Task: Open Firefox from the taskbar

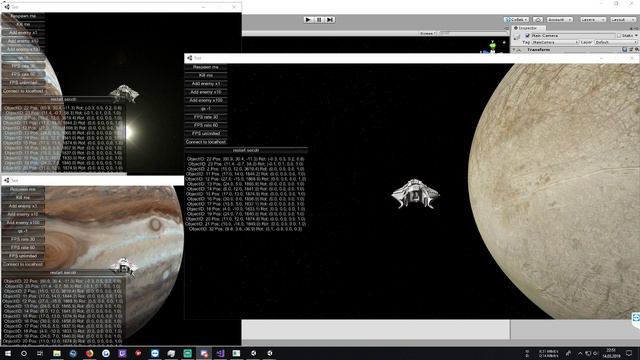Action: [x=89, y=353]
